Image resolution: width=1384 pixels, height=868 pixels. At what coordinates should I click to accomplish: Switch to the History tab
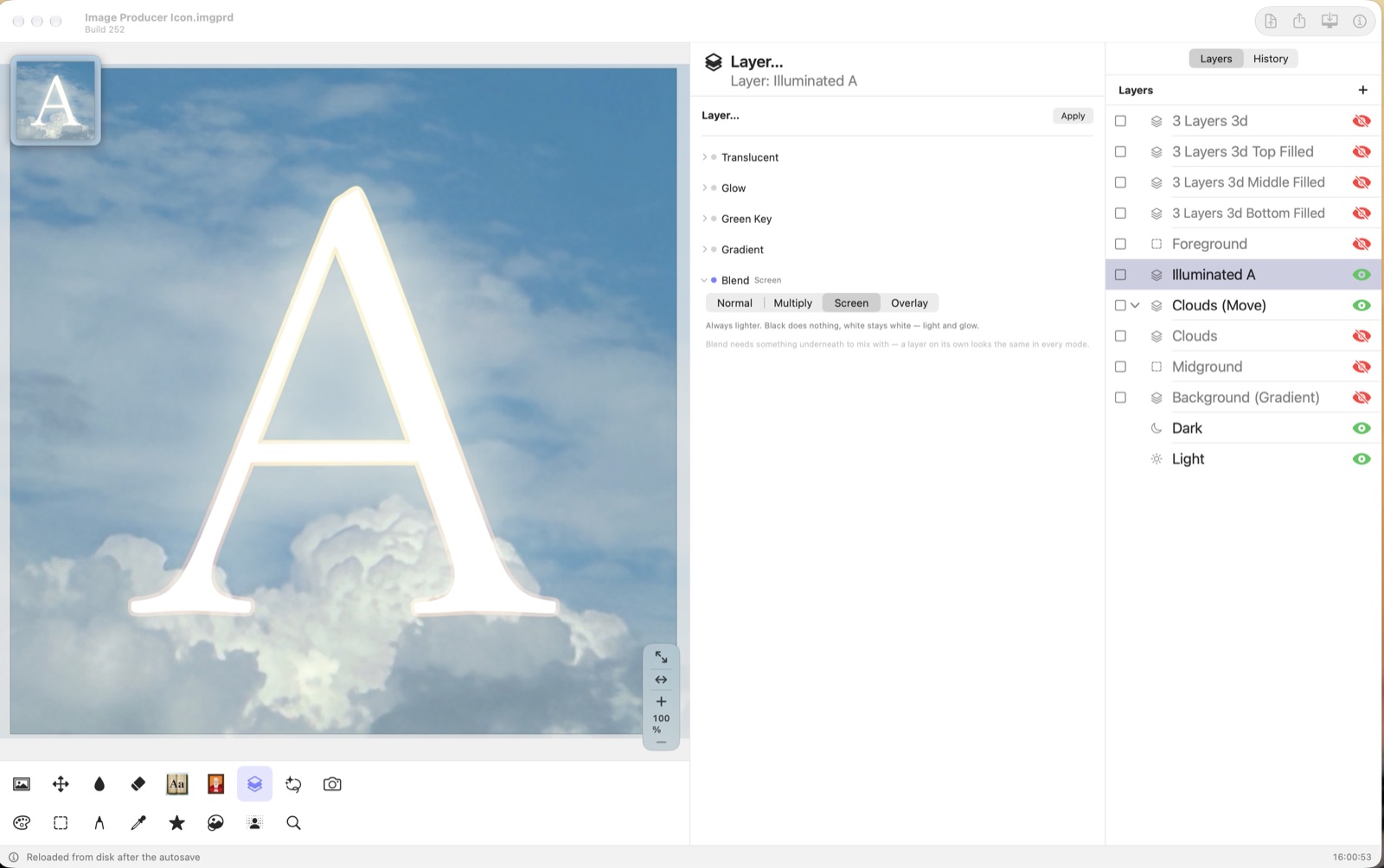coord(1271,59)
